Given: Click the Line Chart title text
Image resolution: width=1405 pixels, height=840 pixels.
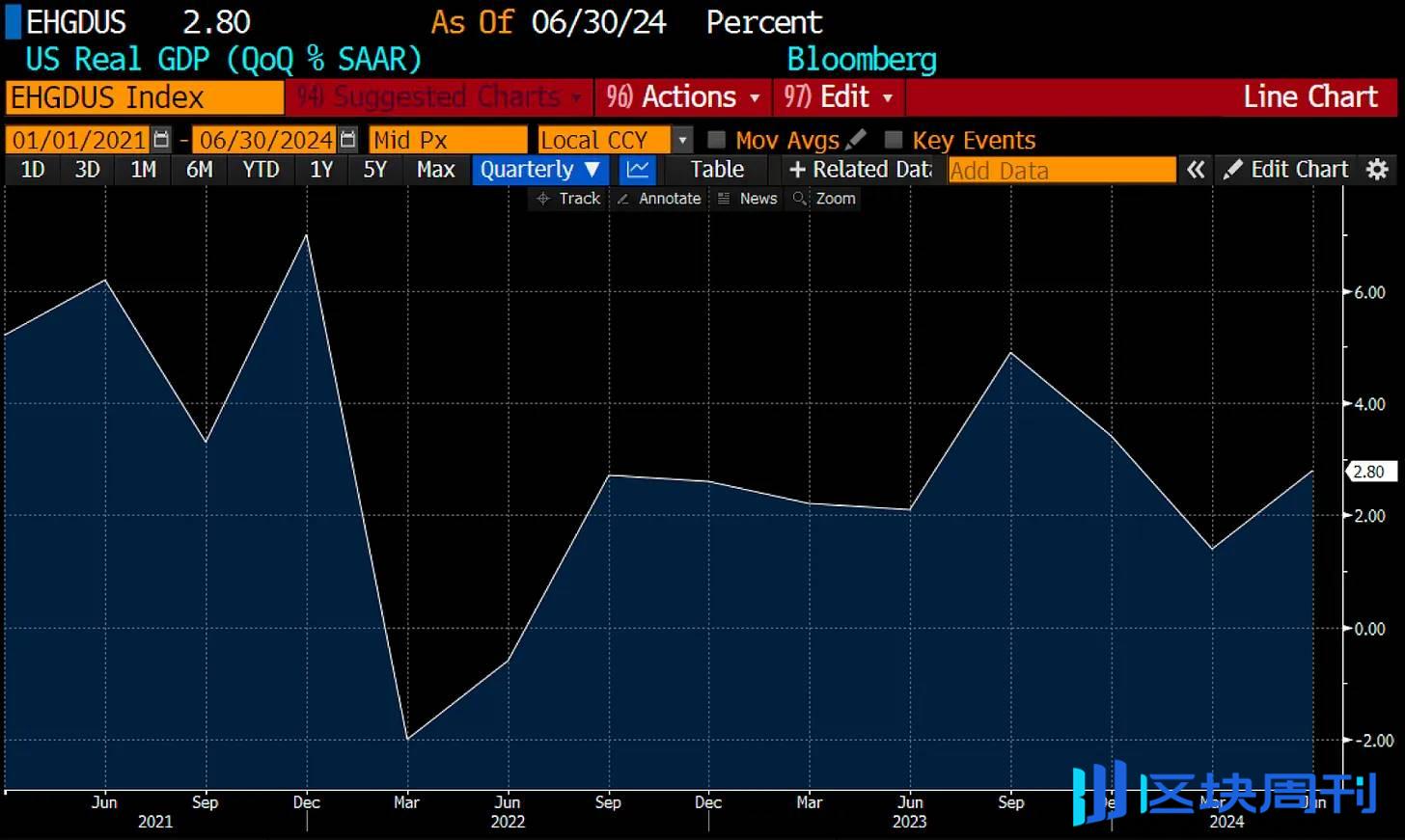Looking at the screenshot, I should (1310, 96).
